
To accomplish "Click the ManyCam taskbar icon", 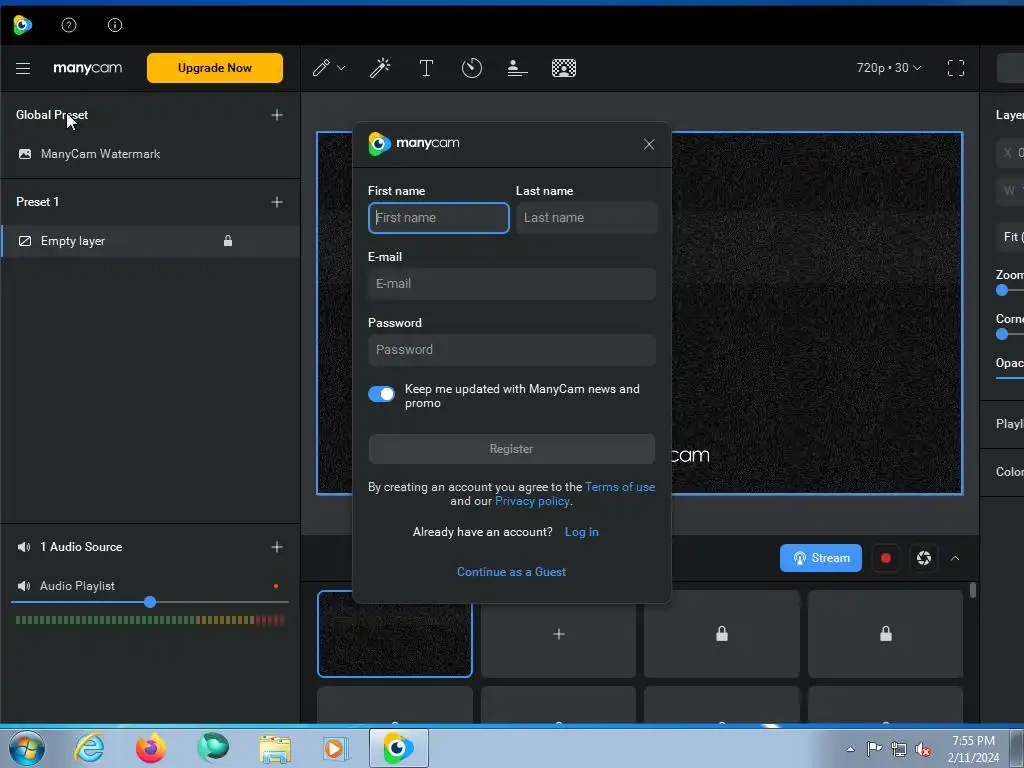I will (x=398, y=748).
